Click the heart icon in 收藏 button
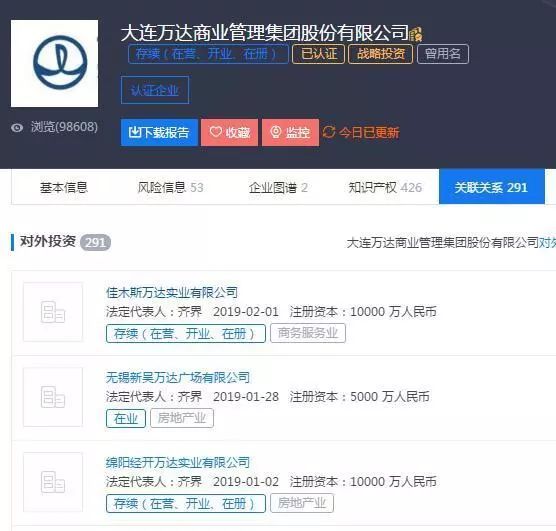The height and width of the screenshot is (531, 556). click(215, 132)
